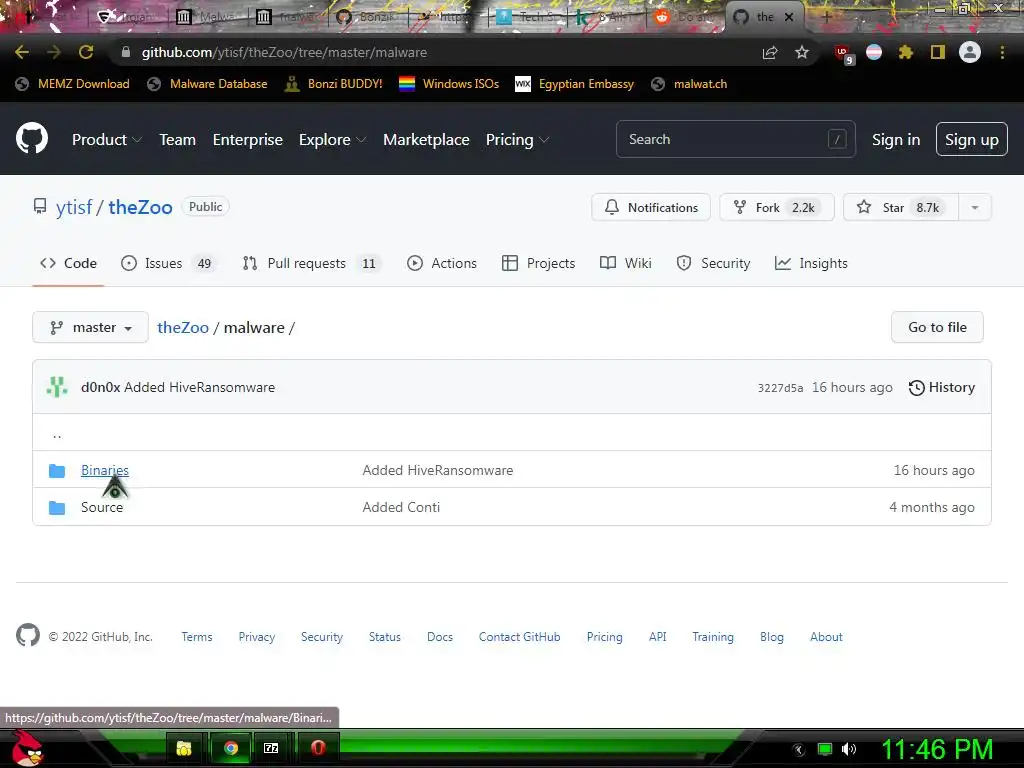This screenshot has width=1024, height=768.
Task: Open the Chrome profile avatar
Action: [x=970, y=52]
